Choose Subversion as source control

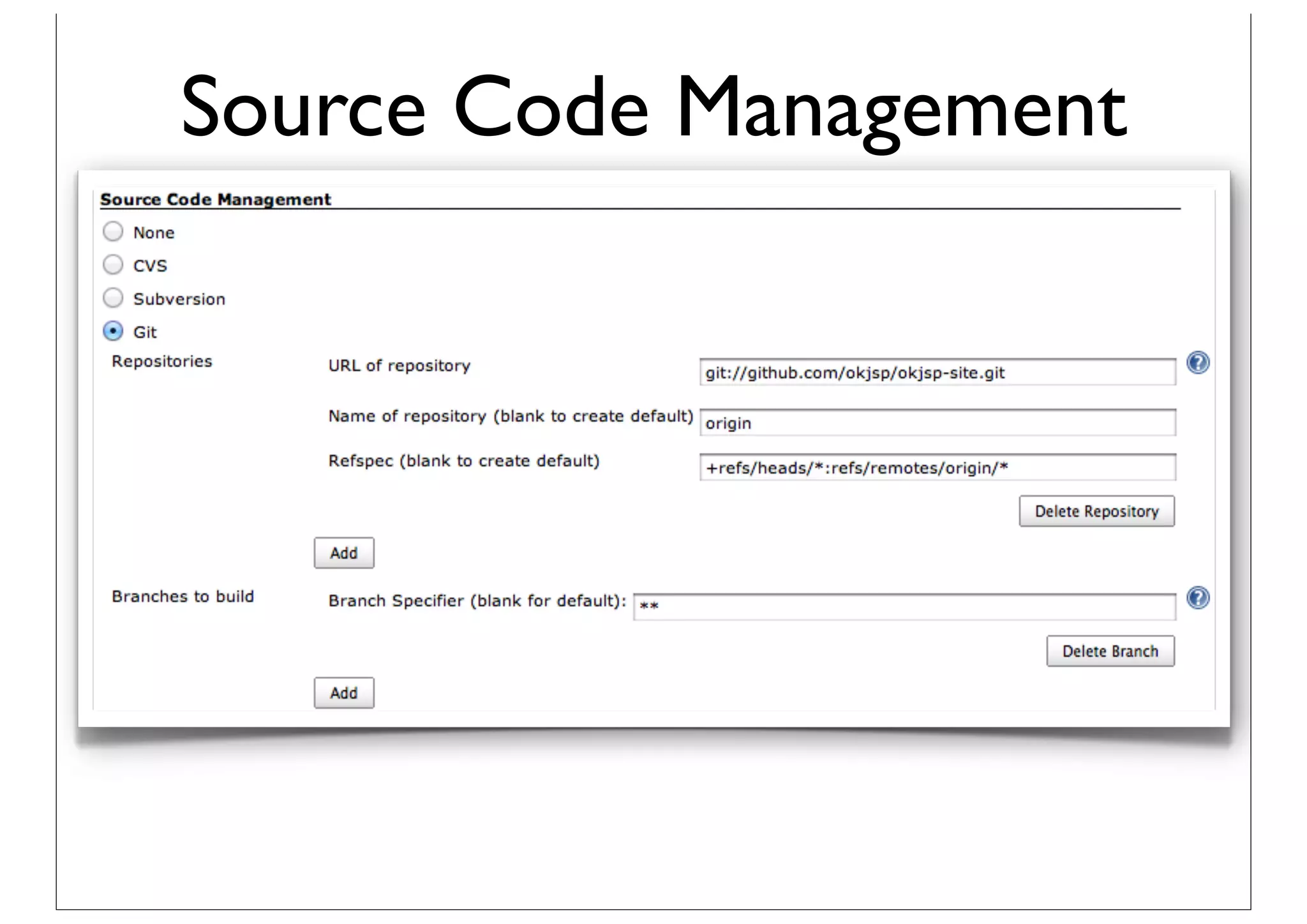click(x=113, y=298)
